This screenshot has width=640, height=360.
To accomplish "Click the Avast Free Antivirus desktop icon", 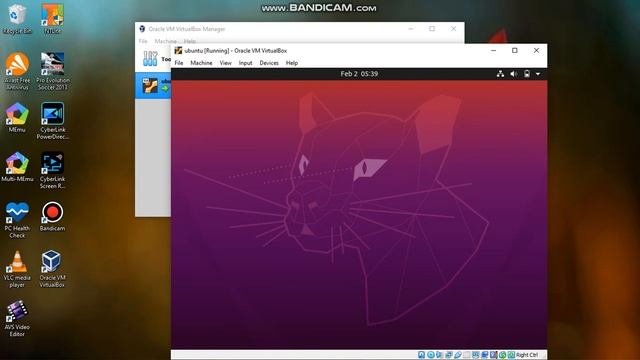I will pos(17,71).
